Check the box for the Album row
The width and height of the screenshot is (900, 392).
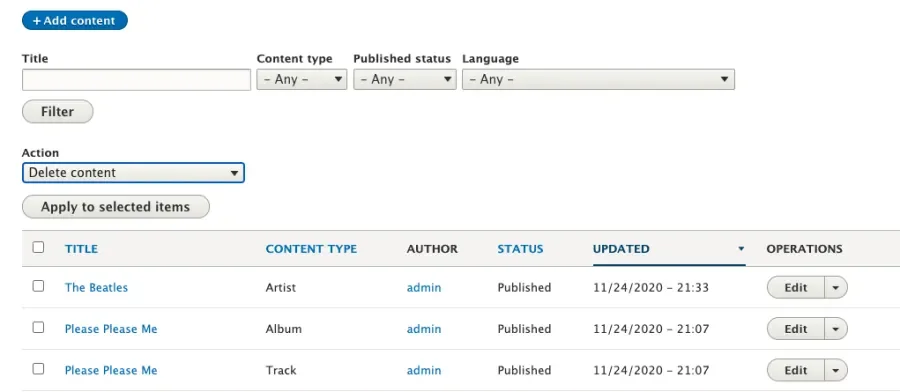pos(38,327)
